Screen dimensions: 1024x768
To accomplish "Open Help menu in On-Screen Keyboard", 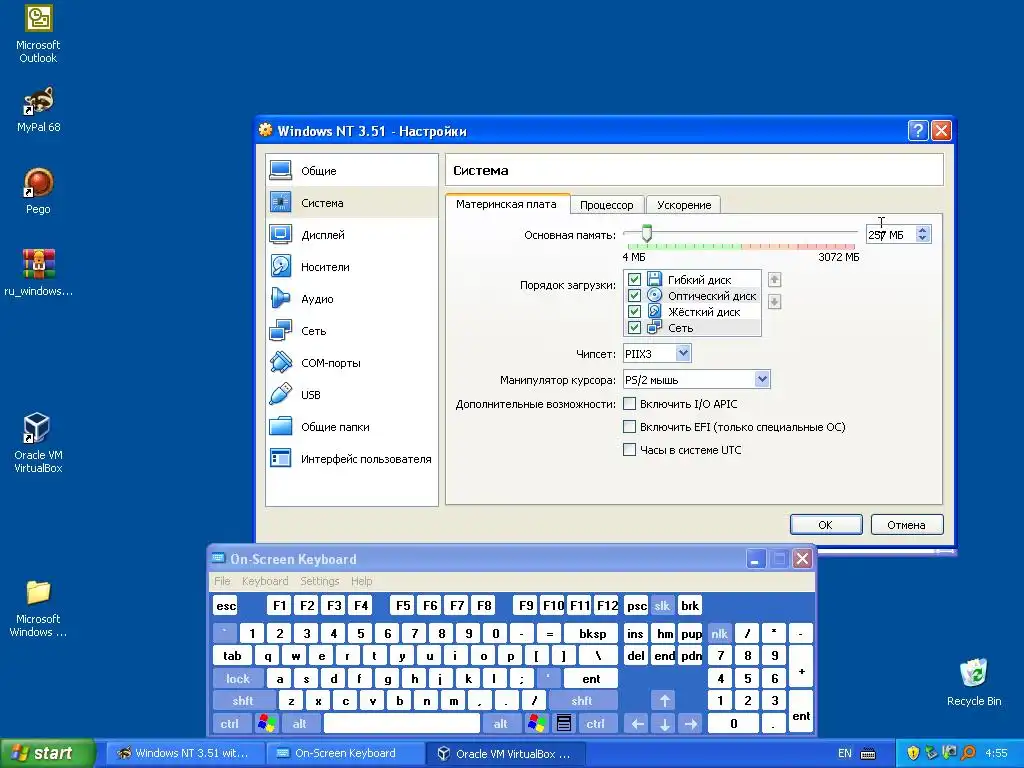I will [x=361, y=581].
